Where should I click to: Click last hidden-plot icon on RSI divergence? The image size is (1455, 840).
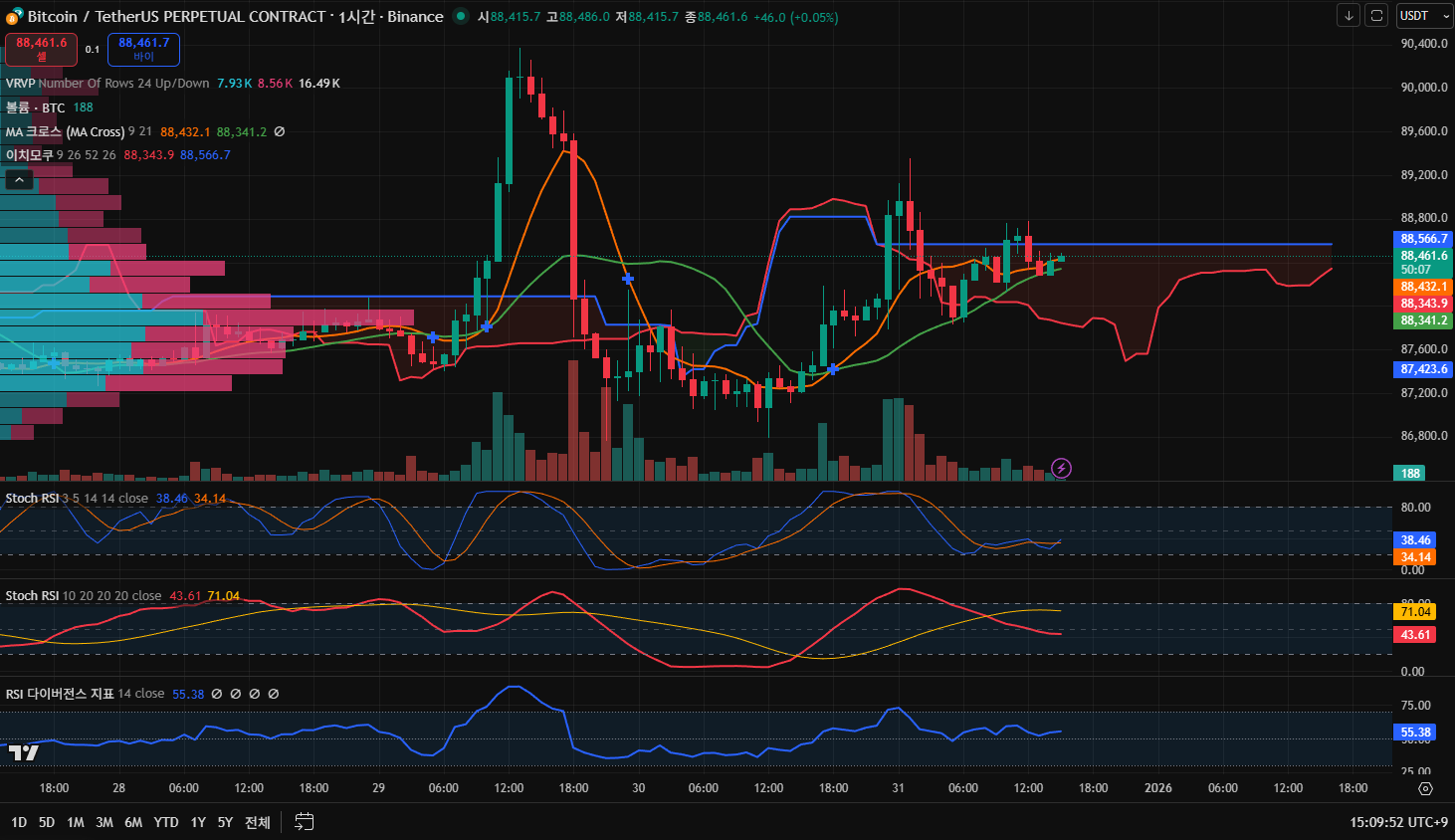[x=274, y=694]
